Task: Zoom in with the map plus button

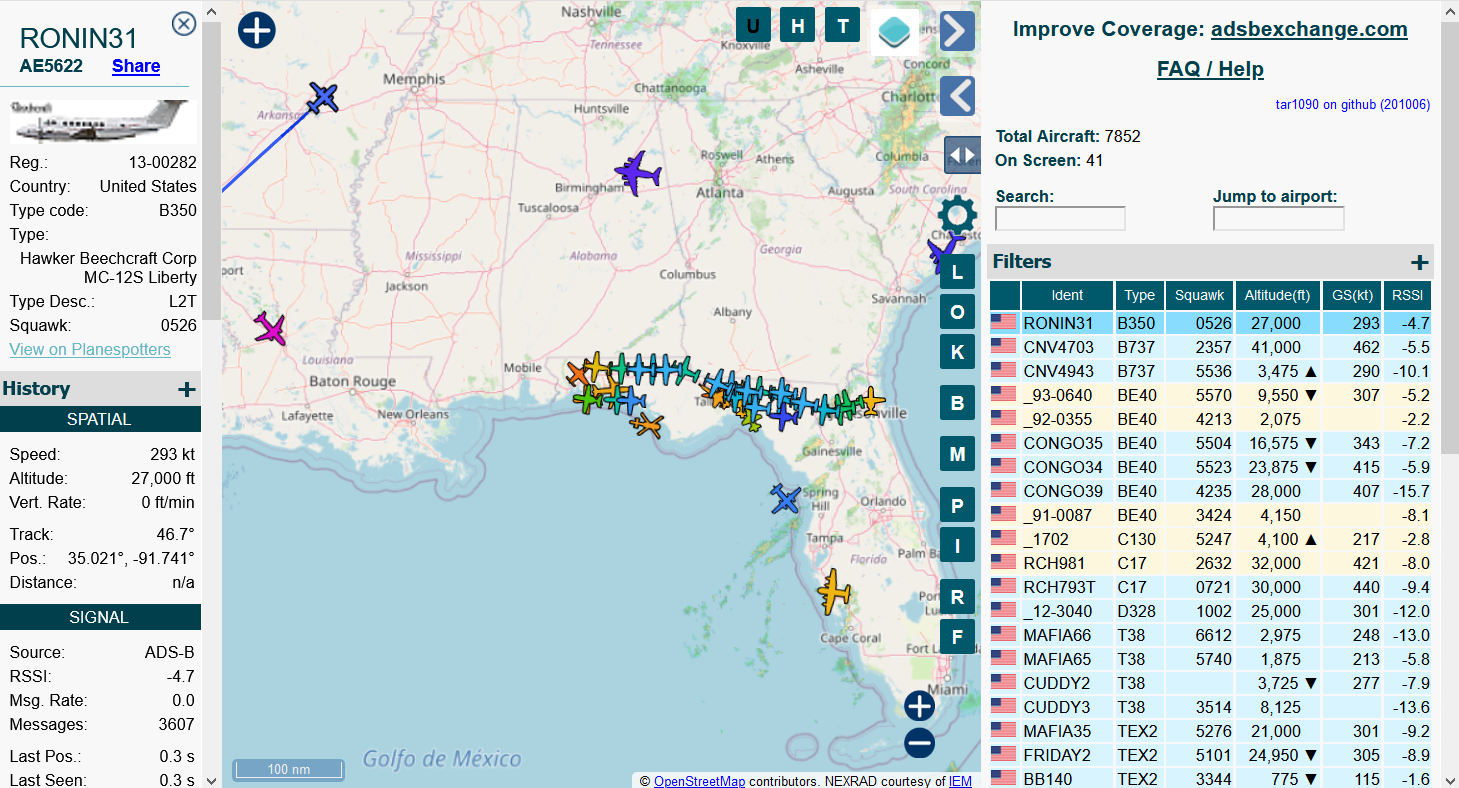Action: tap(919, 706)
